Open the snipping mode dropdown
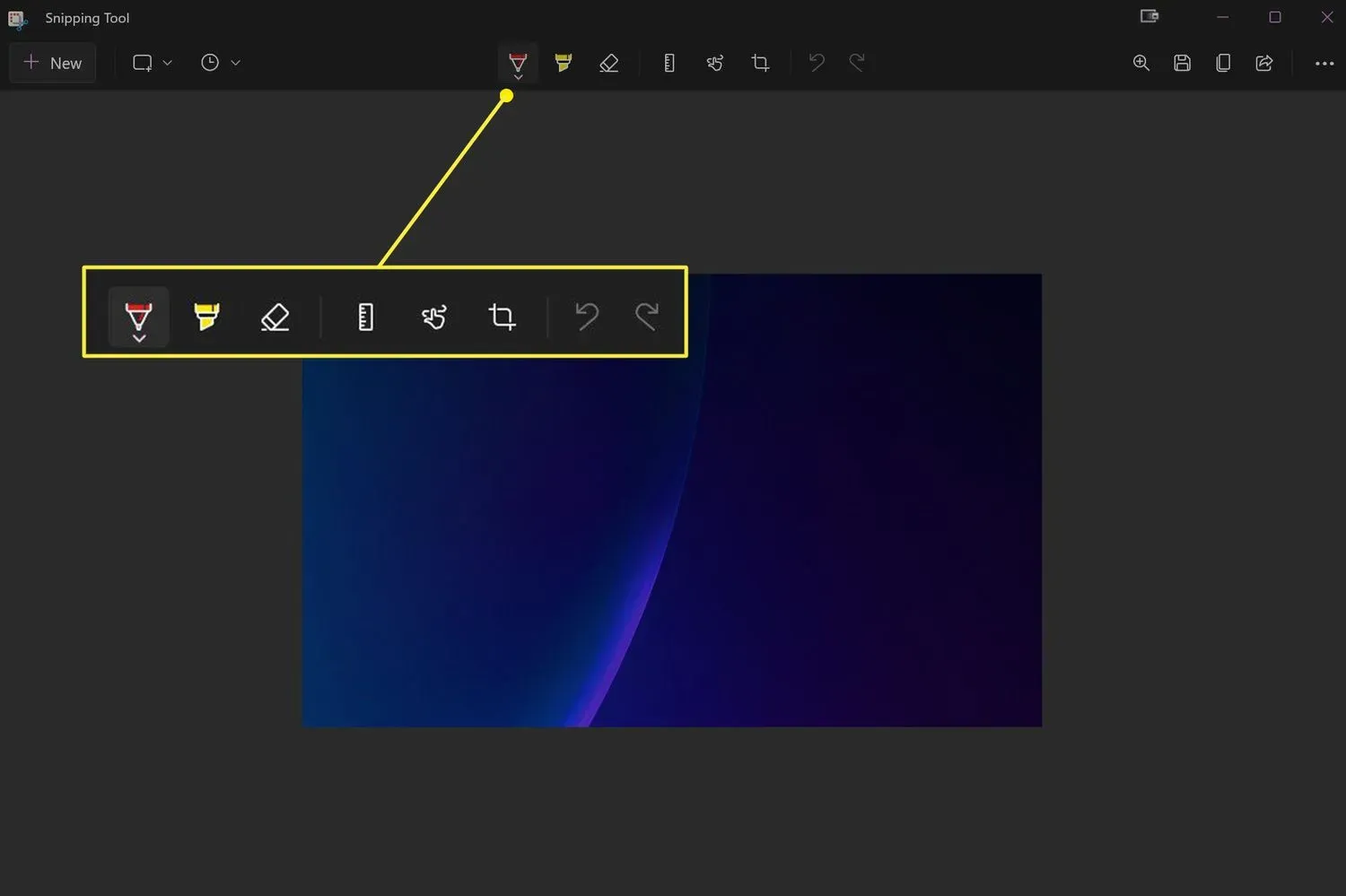 (167, 63)
